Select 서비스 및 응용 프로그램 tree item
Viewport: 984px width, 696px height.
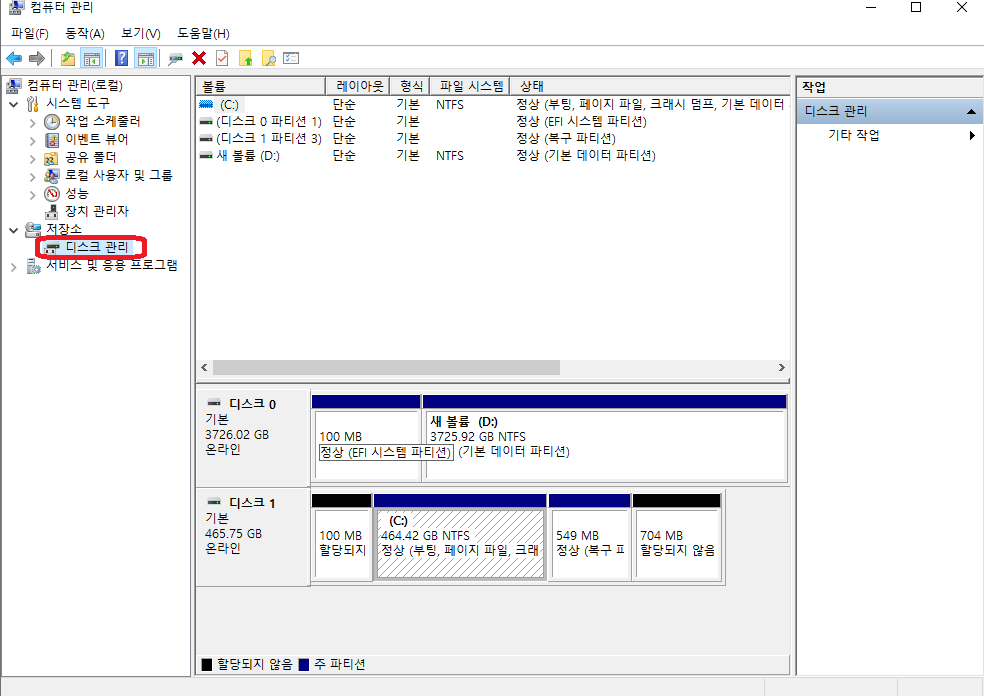point(112,265)
